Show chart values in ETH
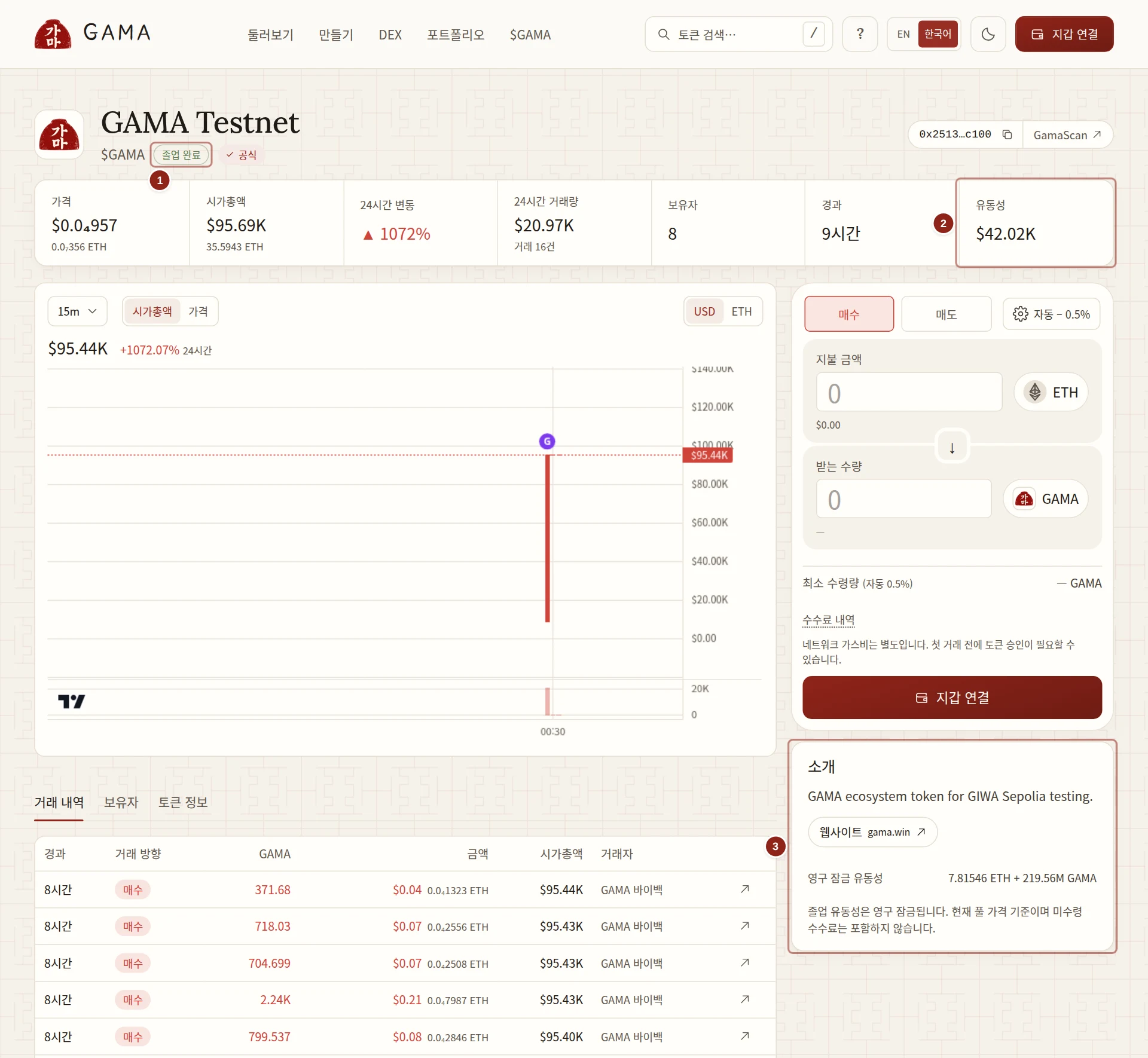Viewport: 1148px width, 1058px height. [741, 311]
